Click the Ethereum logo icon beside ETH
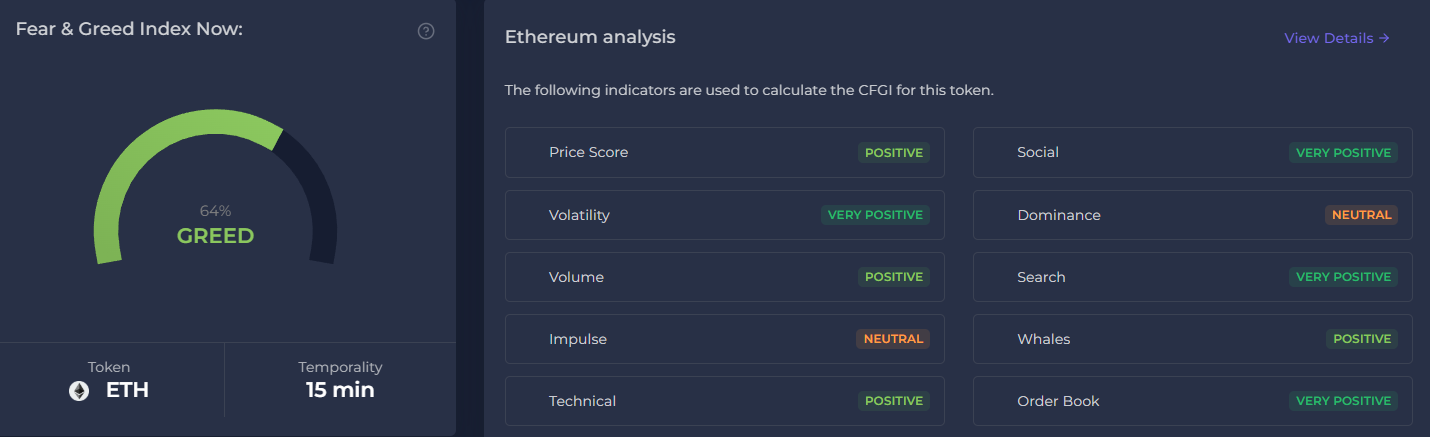 (79, 391)
